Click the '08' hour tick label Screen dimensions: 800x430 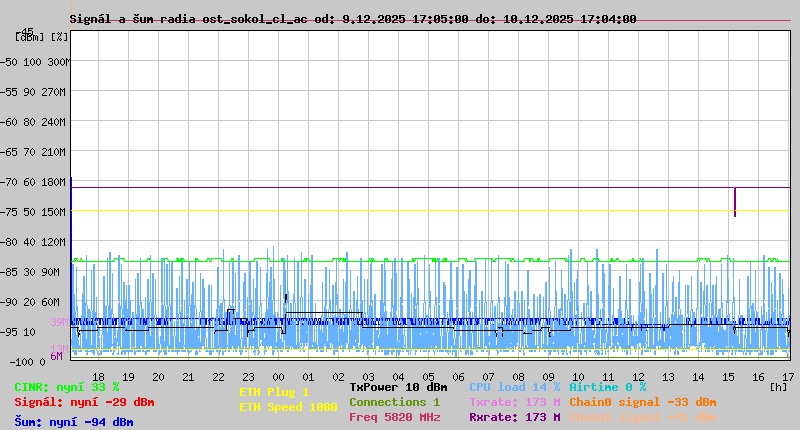tap(518, 377)
